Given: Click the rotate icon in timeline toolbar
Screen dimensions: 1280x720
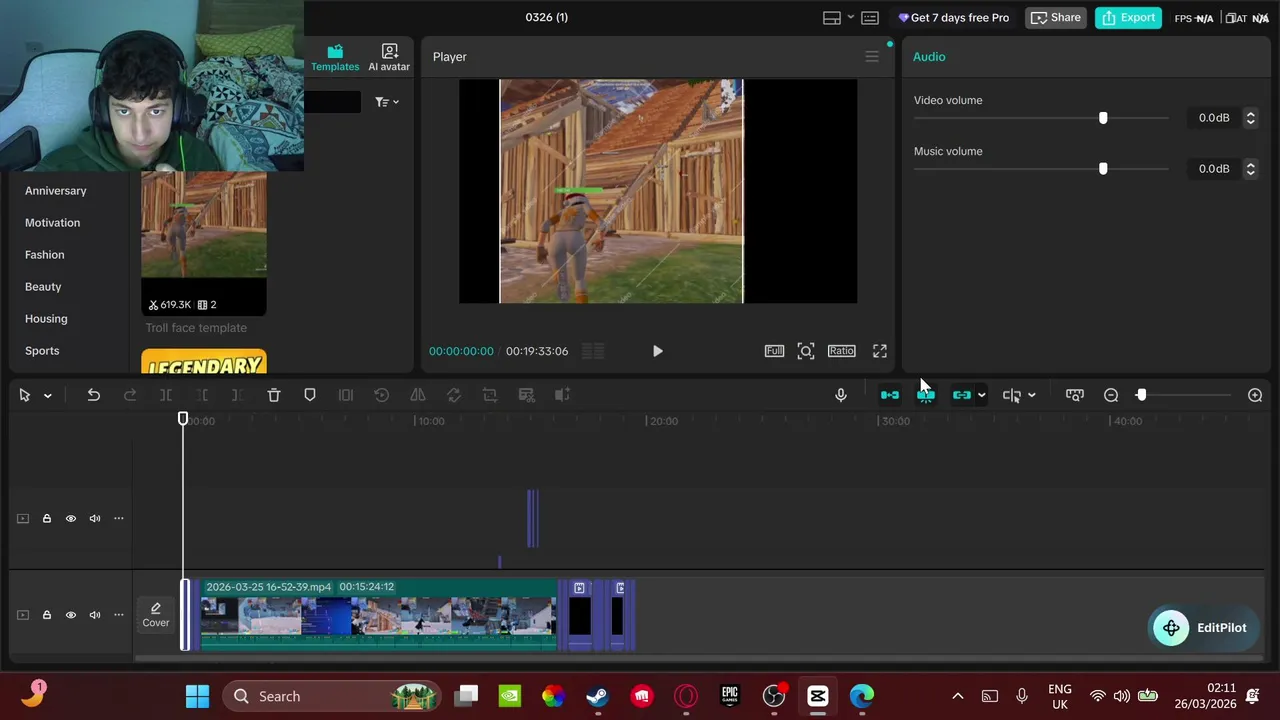Looking at the screenshot, I should click(x=454, y=395).
